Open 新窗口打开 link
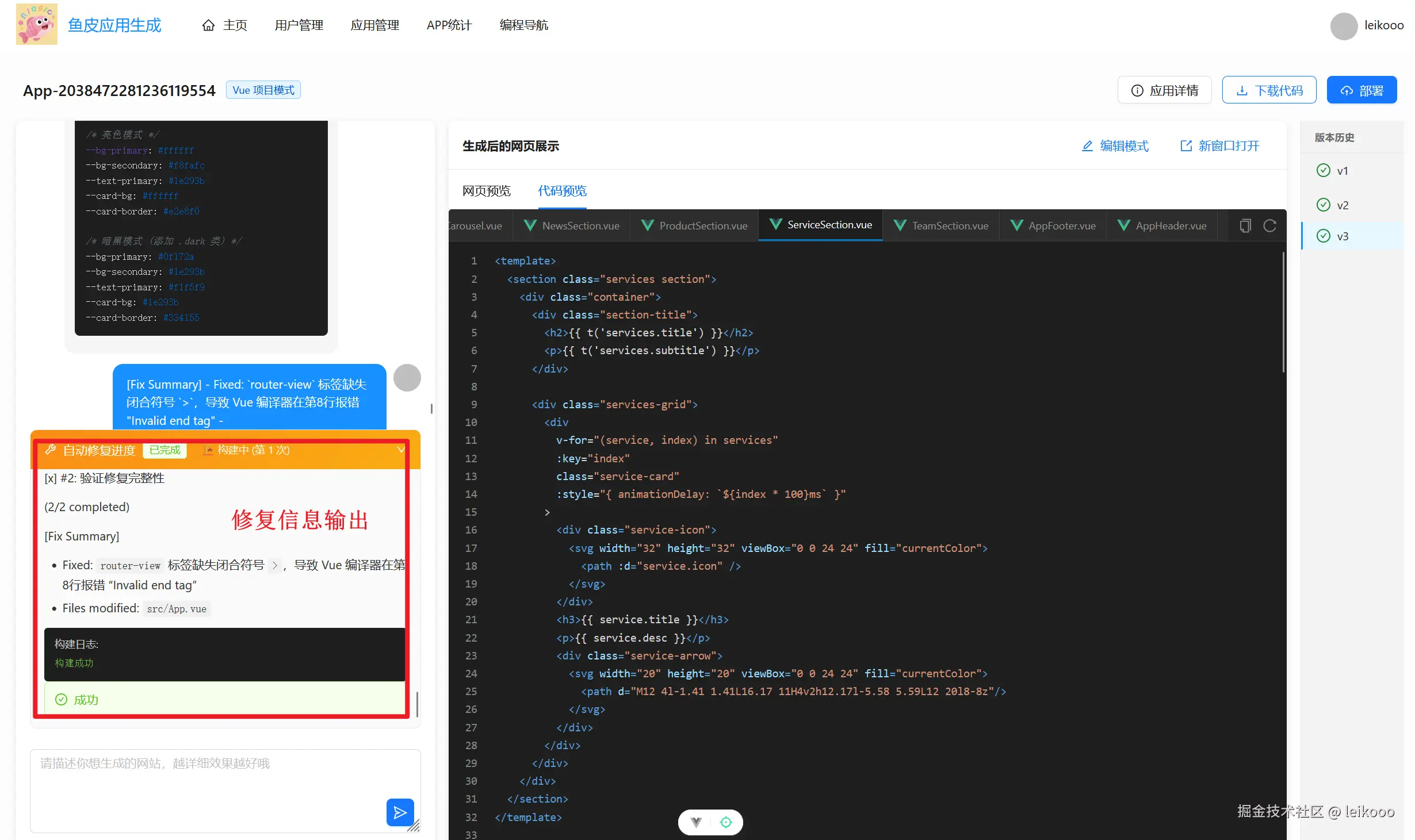This screenshot has width=1415, height=840. pos(1219,146)
